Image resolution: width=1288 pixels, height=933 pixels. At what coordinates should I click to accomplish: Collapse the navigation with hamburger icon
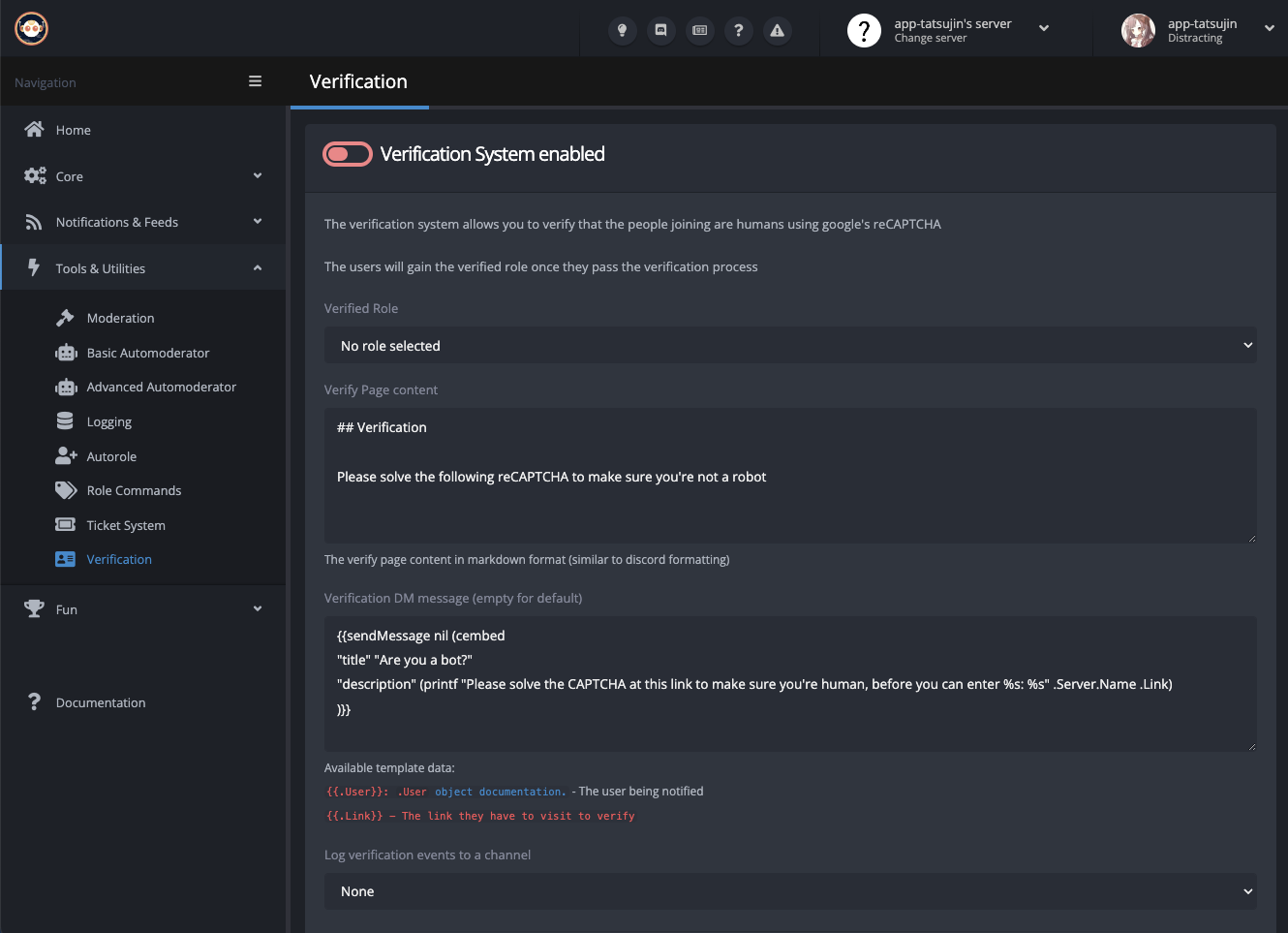[255, 81]
